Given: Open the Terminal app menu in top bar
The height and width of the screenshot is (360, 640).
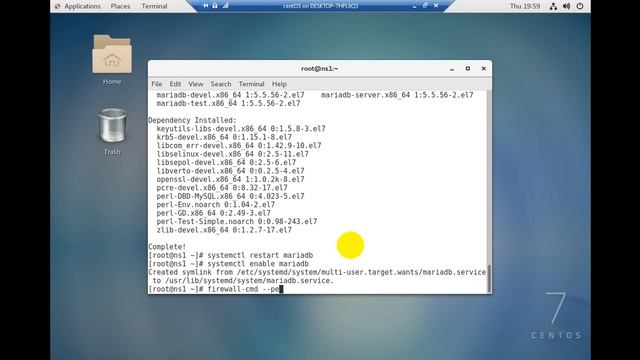Looking at the screenshot, I should (x=154, y=6).
